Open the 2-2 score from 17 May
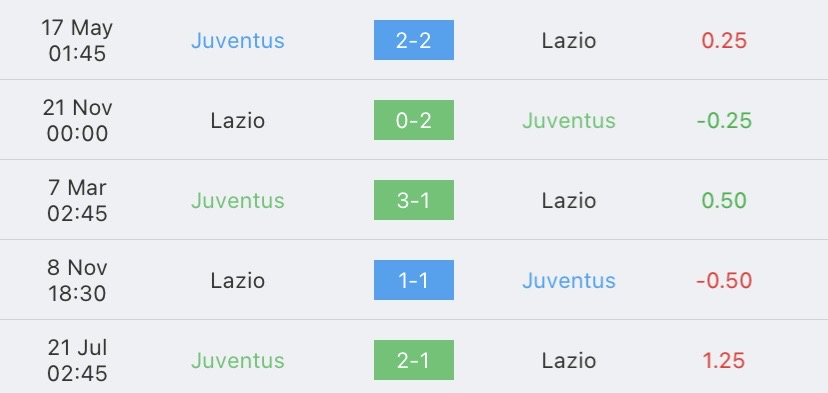828x393 pixels. (x=413, y=40)
